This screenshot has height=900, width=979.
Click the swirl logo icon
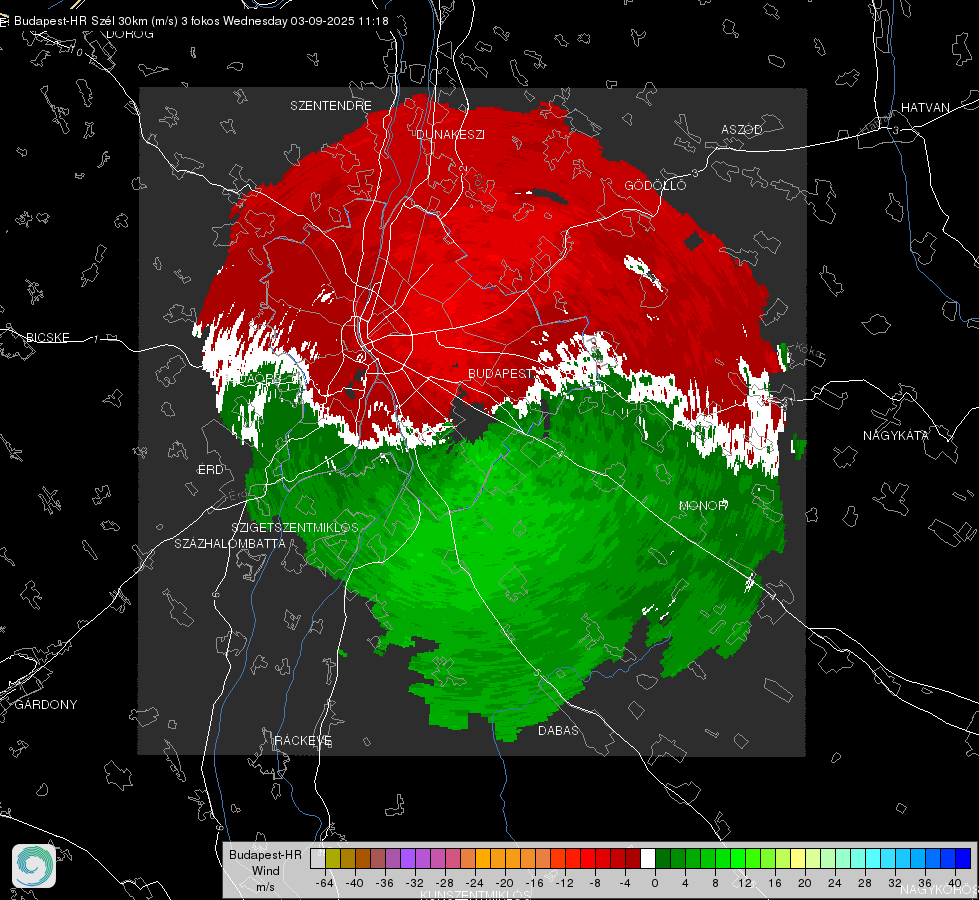click(34, 866)
